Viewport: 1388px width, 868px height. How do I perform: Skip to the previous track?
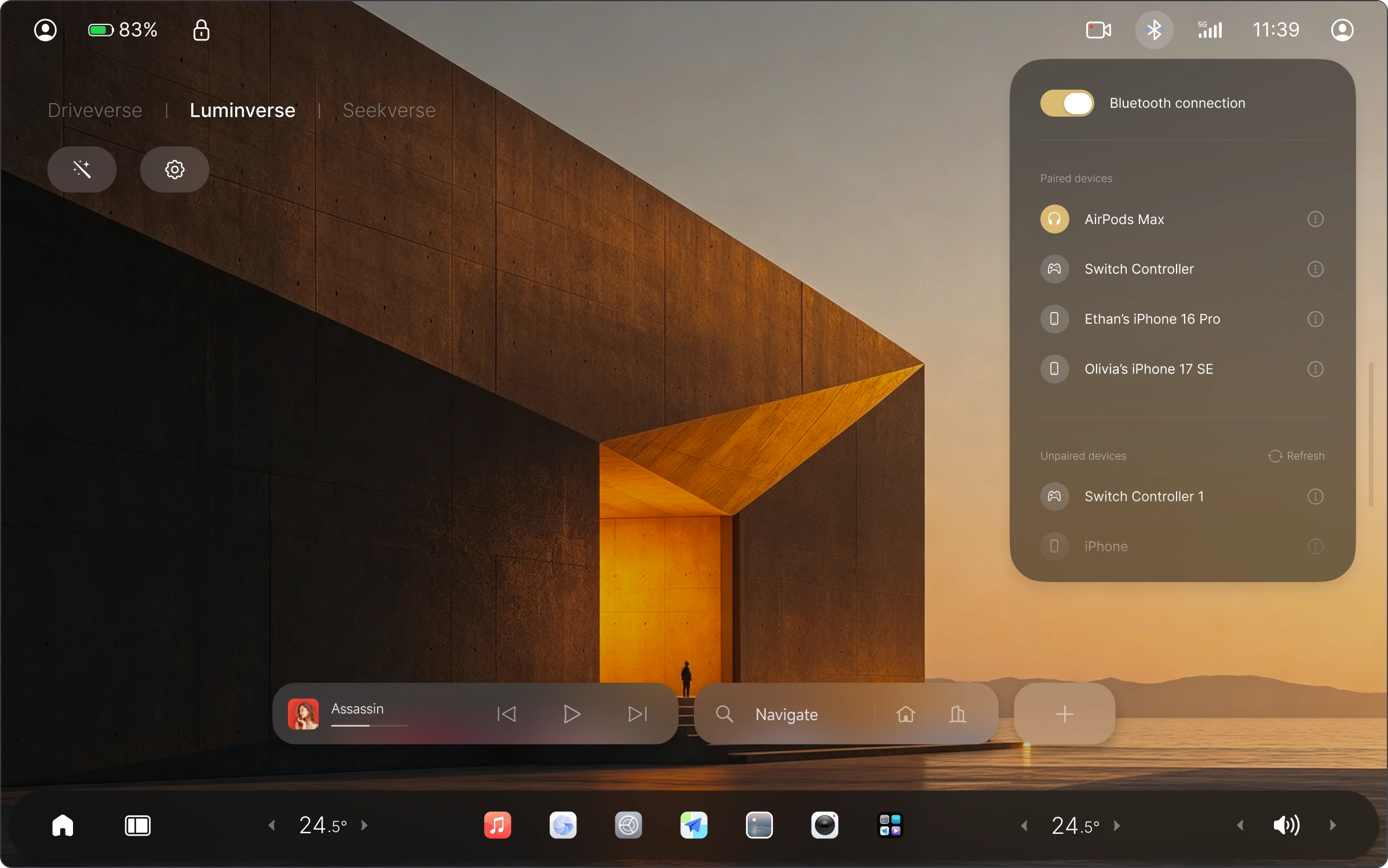point(506,715)
